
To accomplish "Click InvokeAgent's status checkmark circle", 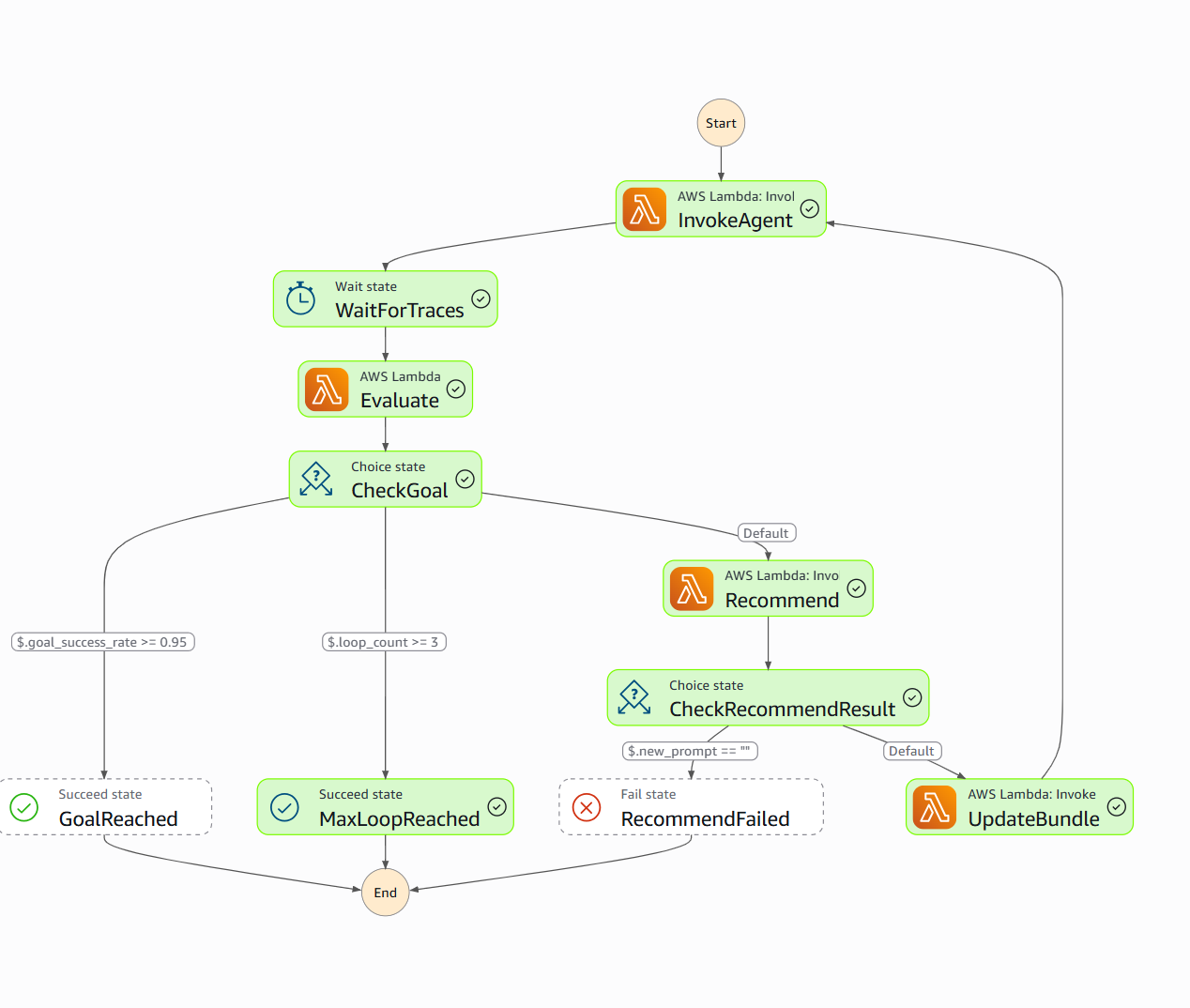I will click(810, 208).
